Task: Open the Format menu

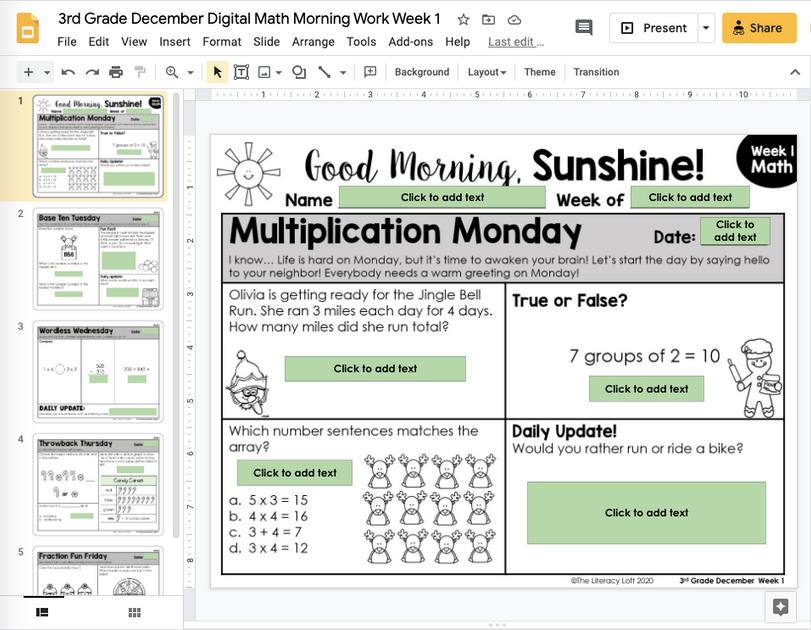Action: click(221, 43)
